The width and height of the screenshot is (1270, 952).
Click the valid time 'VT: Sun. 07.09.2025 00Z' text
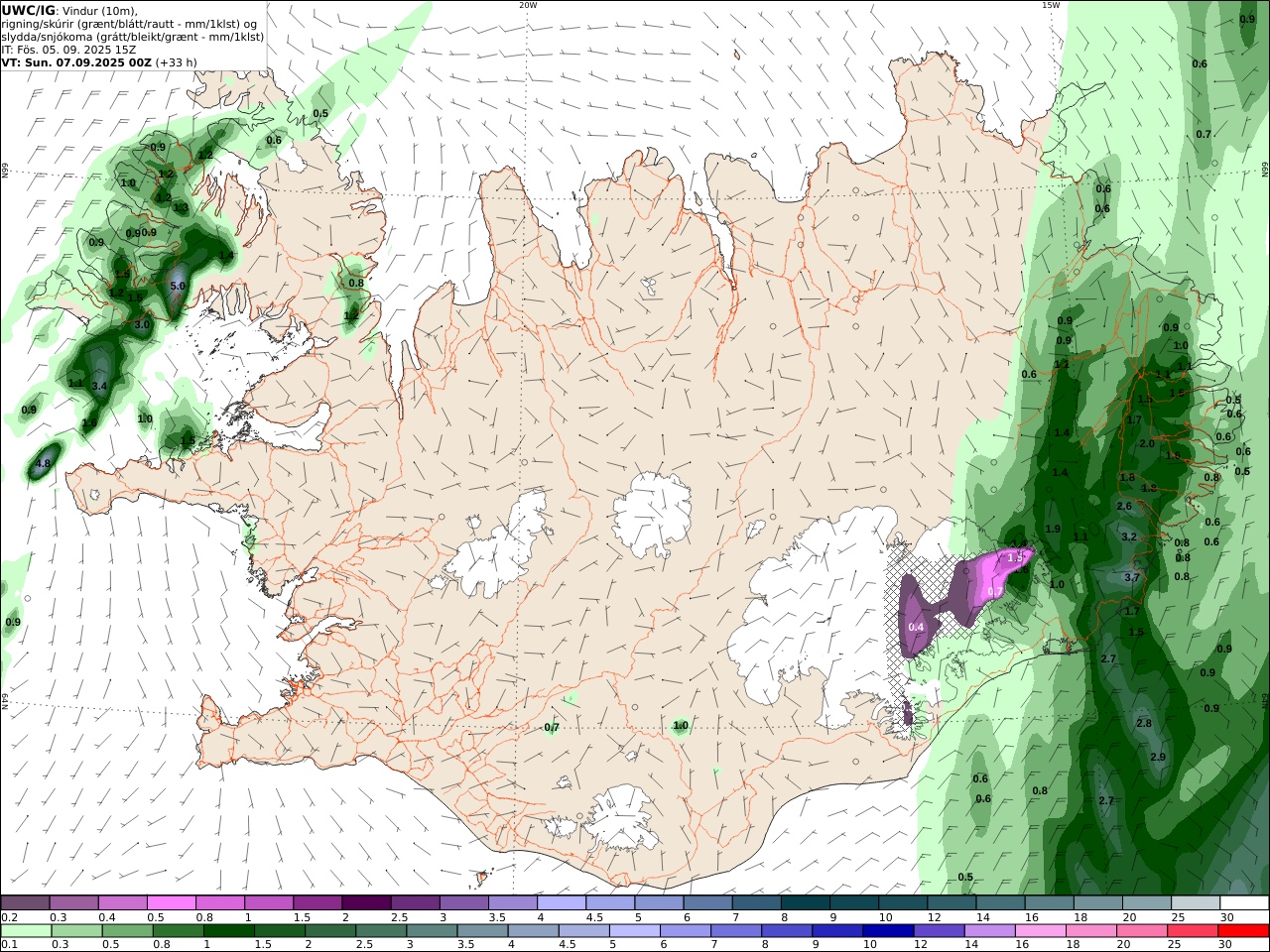[77, 62]
